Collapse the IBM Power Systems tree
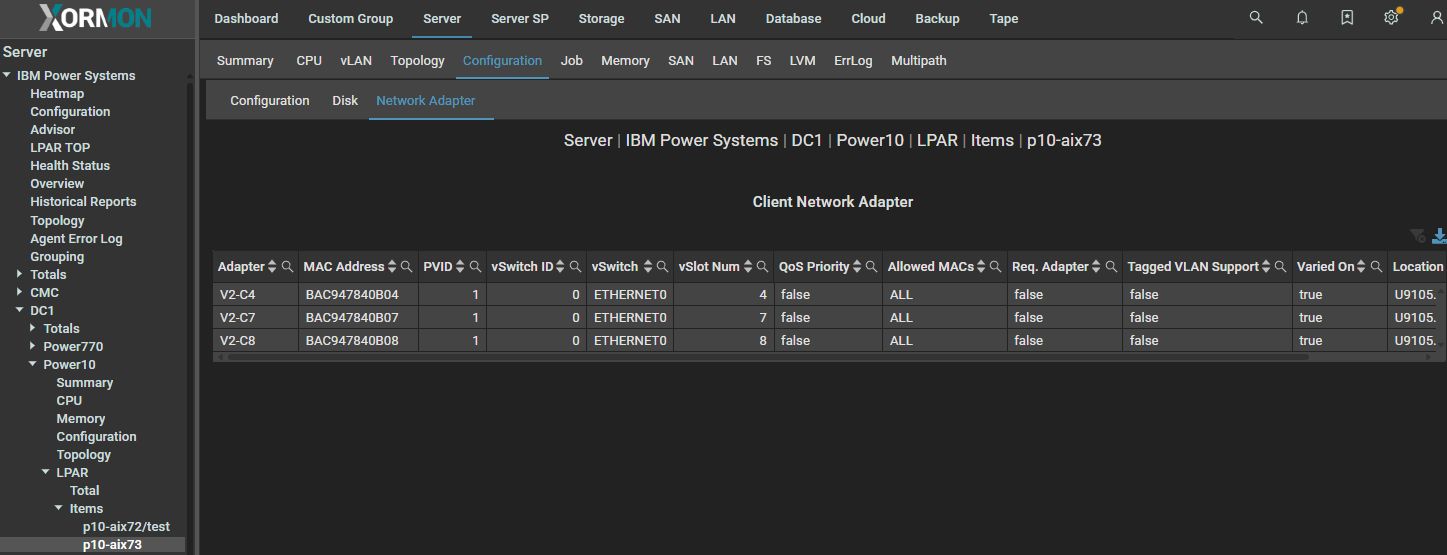This screenshot has width=1447, height=555. [7, 76]
